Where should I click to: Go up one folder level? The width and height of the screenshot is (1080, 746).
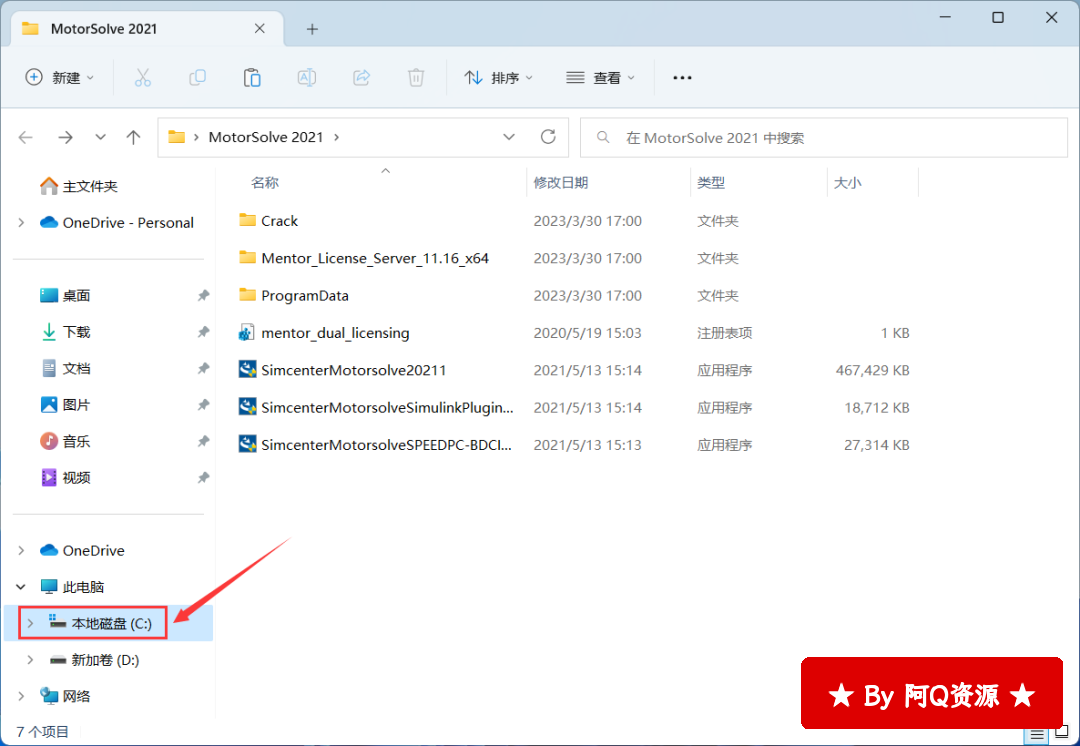pyautogui.click(x=134, y=138)
